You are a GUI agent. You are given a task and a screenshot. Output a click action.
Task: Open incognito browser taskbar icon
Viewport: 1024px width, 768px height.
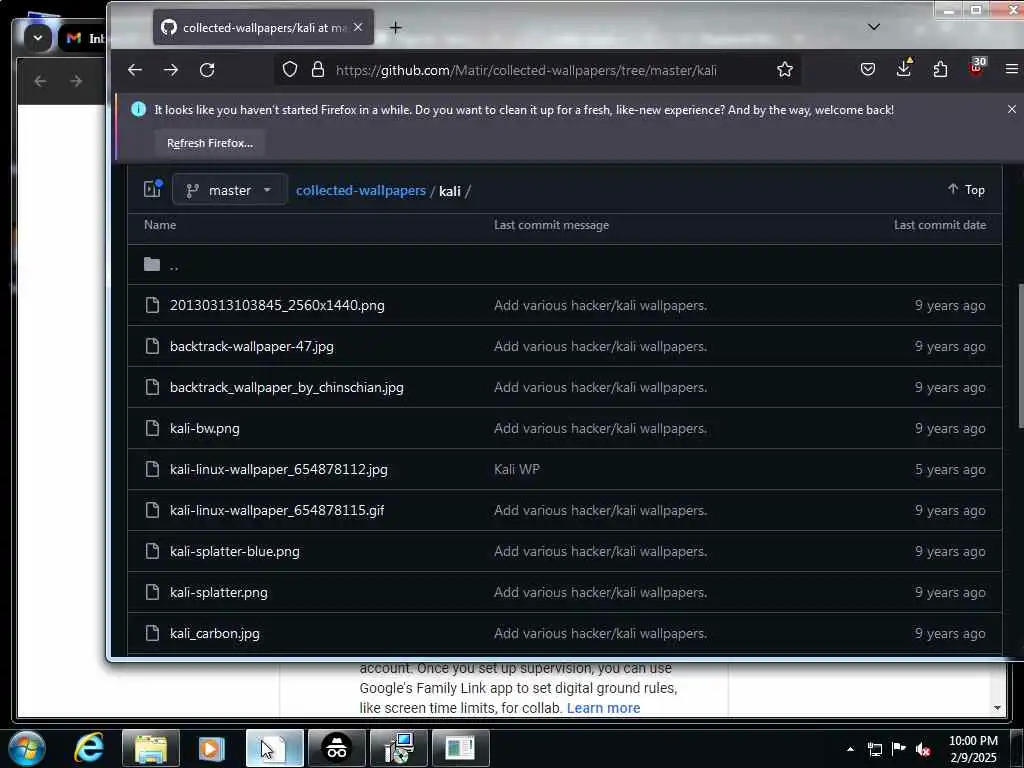tap(336, 749)
